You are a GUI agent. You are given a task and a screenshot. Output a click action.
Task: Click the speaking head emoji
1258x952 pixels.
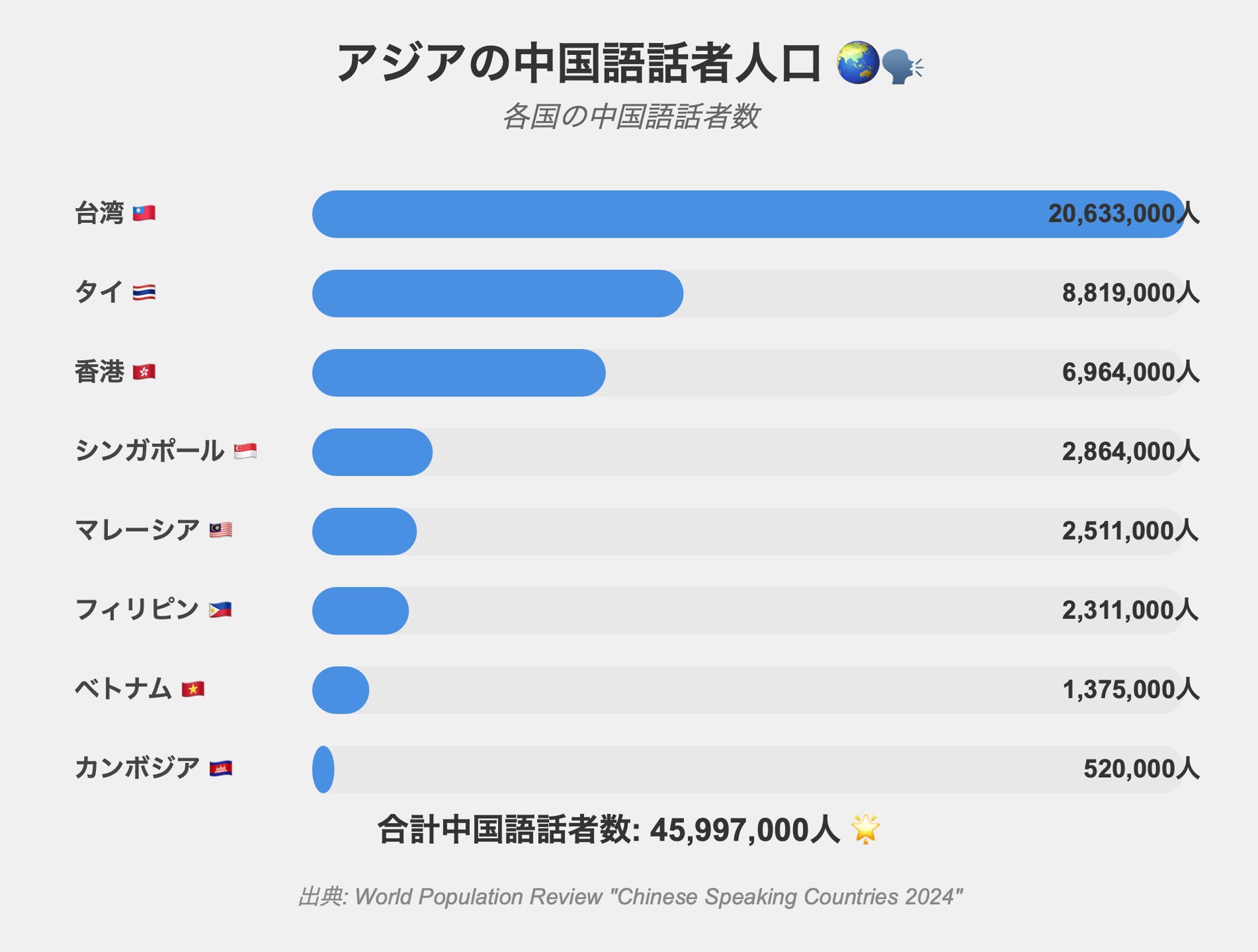tap(902, 66)
